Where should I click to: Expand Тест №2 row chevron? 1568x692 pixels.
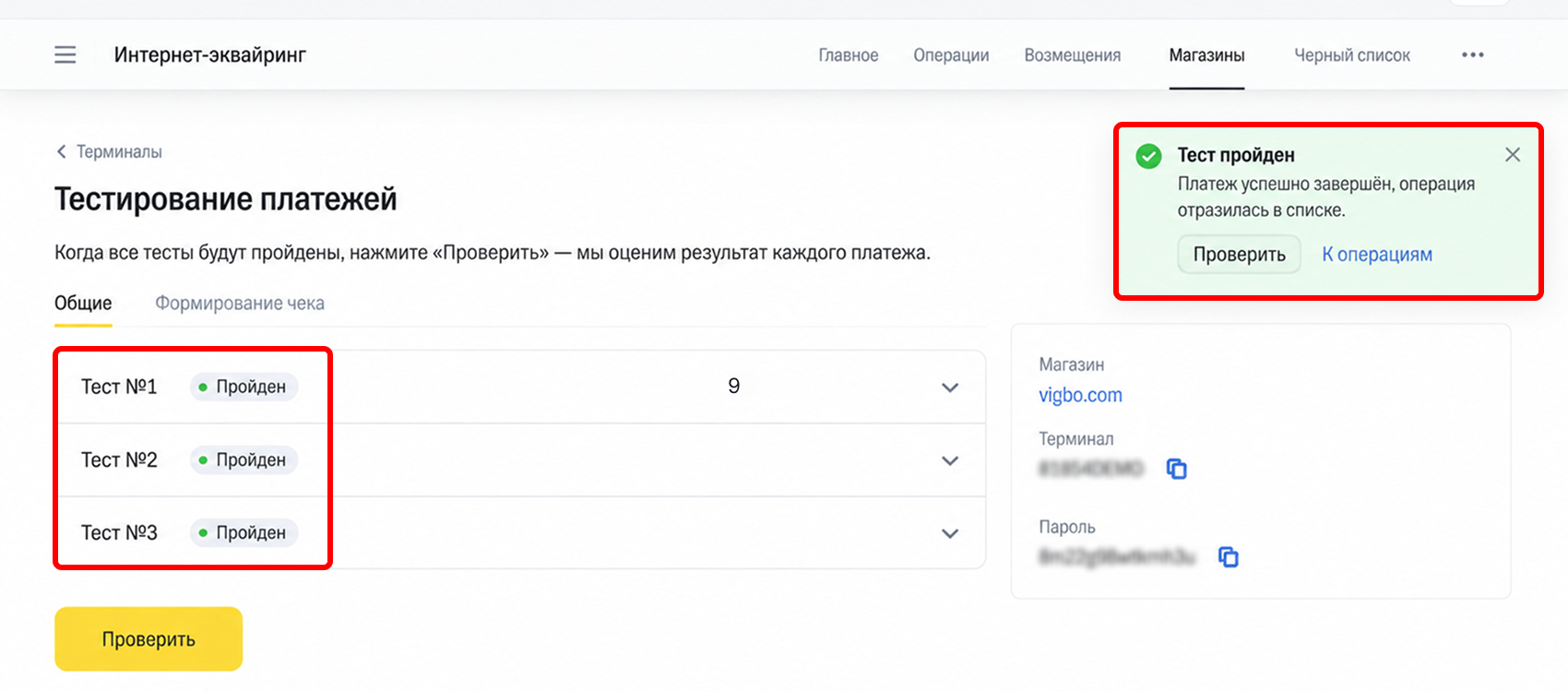950,460
